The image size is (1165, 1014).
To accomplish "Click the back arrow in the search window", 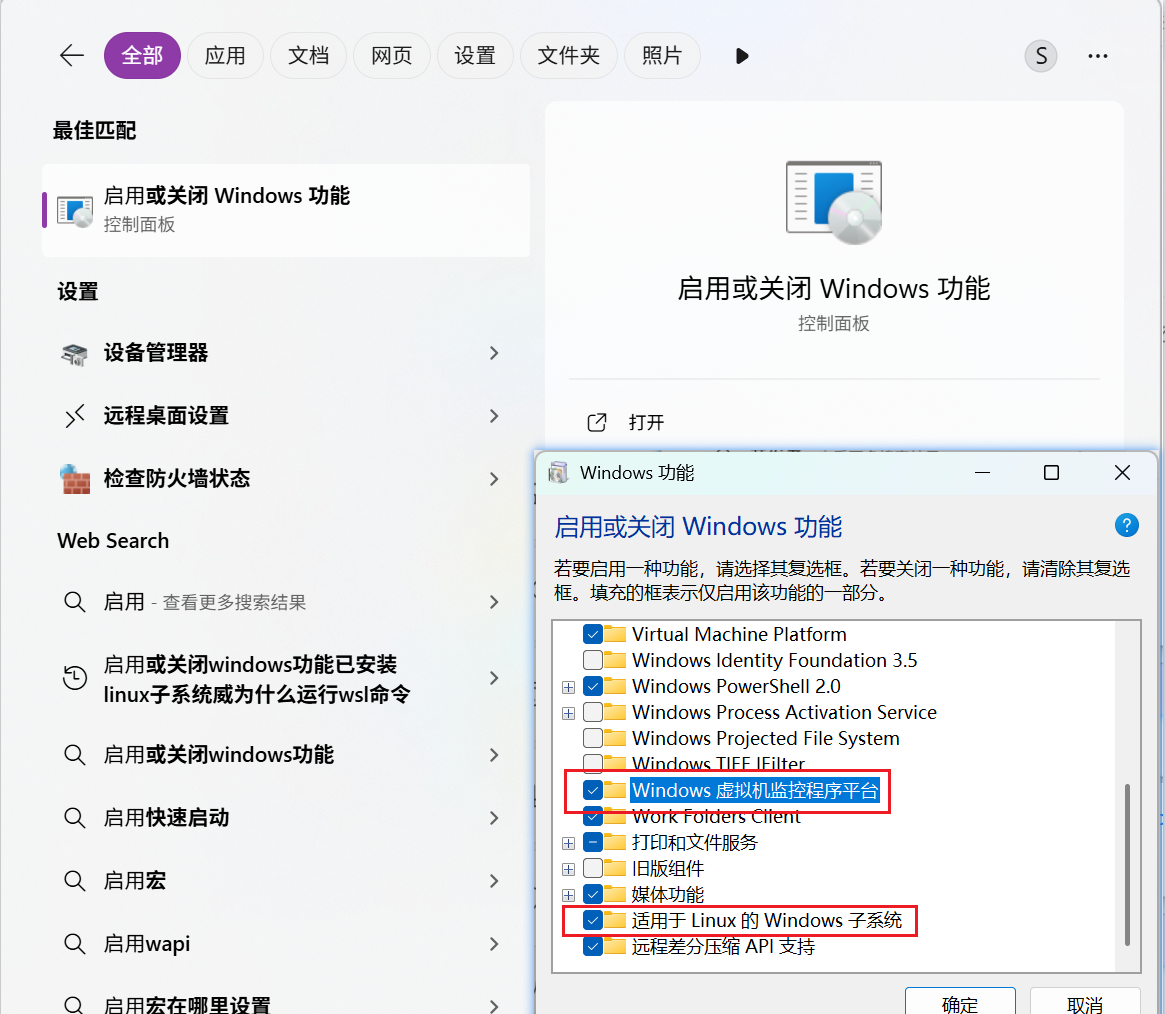I will pos(71,56).
